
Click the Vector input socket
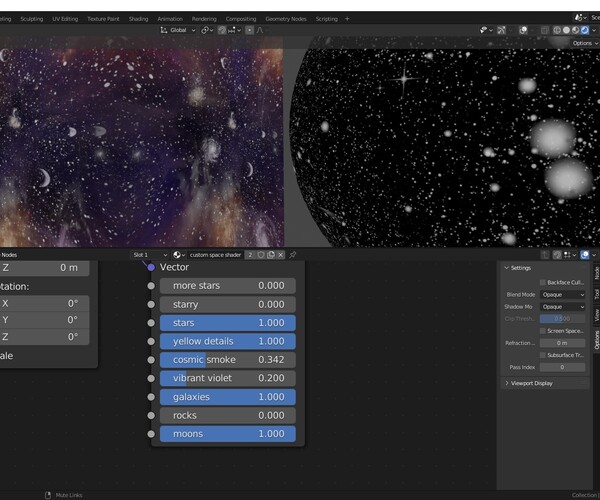pyautogui.click(x=151, y=267)
